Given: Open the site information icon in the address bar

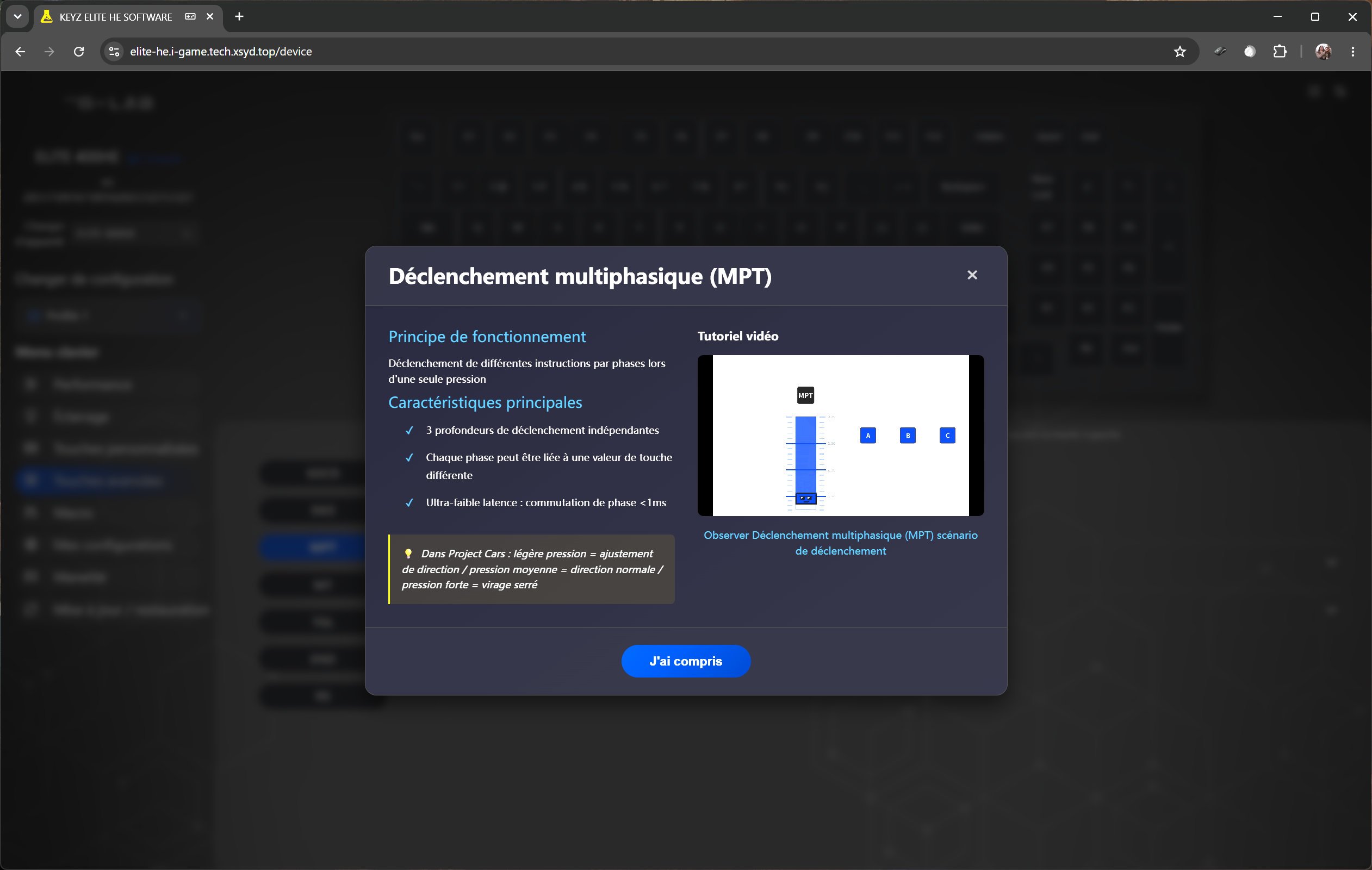Looking at the screenshot, I should tap(115, 52).
